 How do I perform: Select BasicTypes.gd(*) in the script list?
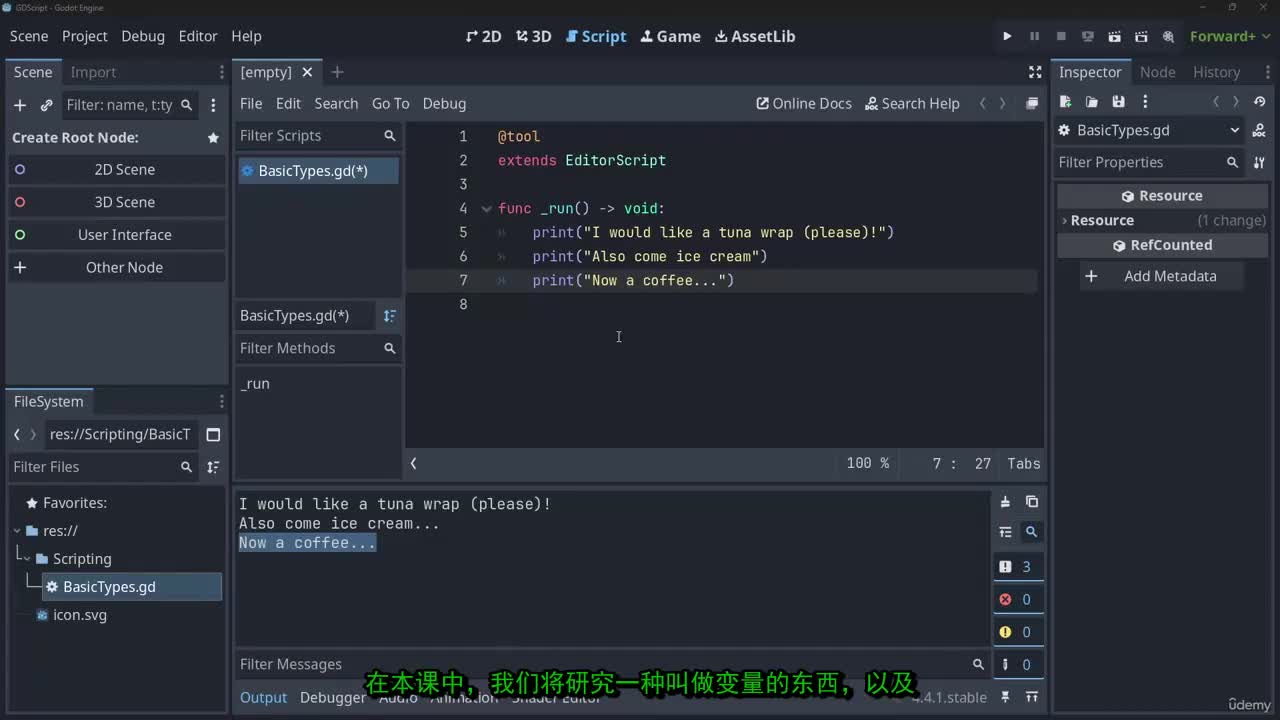318,171
